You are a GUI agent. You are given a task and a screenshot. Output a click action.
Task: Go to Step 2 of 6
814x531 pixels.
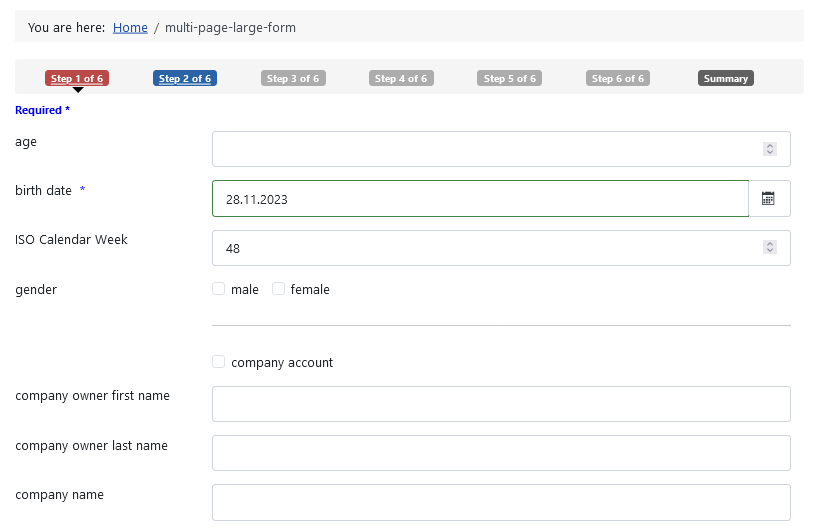coord(185,78)
